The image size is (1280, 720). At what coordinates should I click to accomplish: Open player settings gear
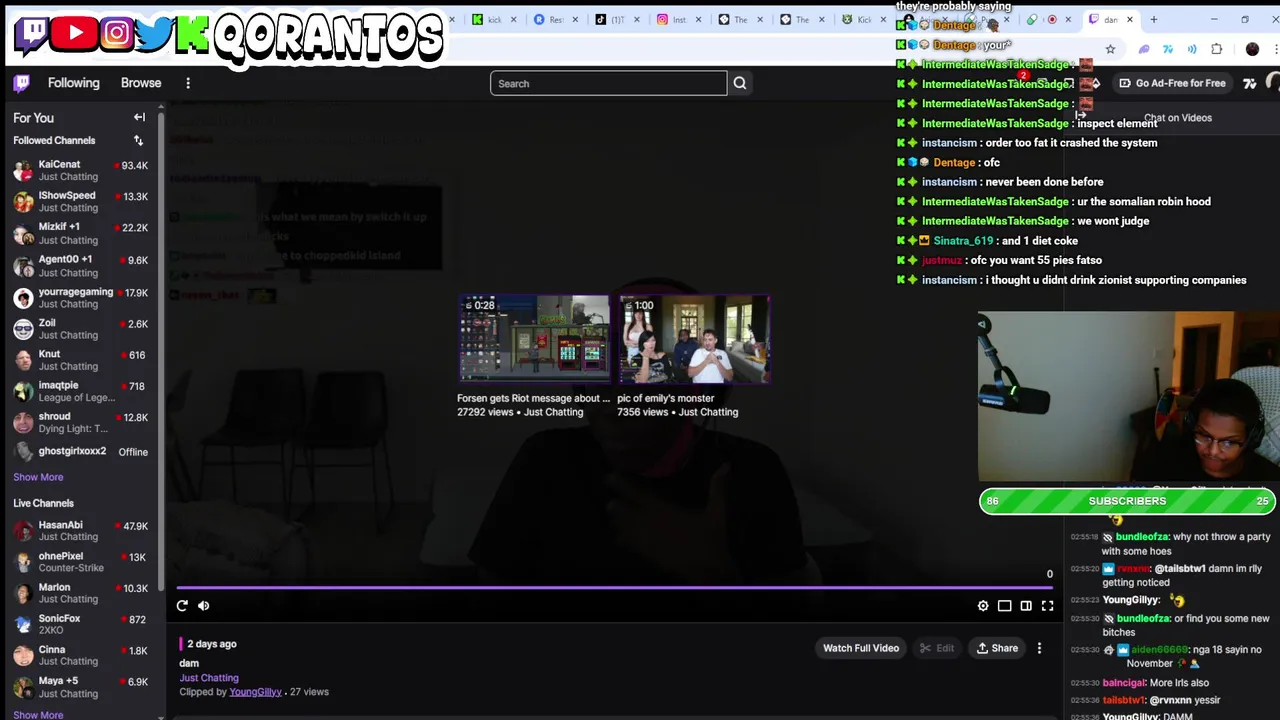click(983, 605)
